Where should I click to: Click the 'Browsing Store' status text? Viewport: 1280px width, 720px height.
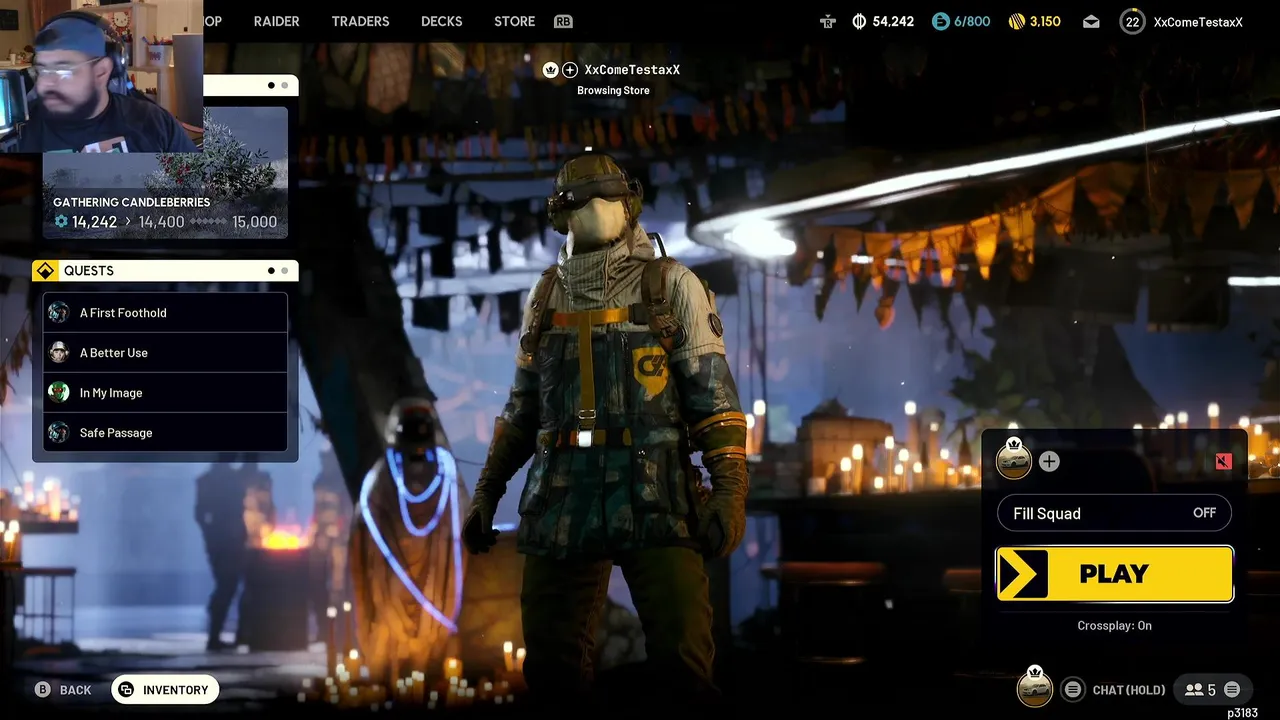pyautogui.click(x=613, y=90)
